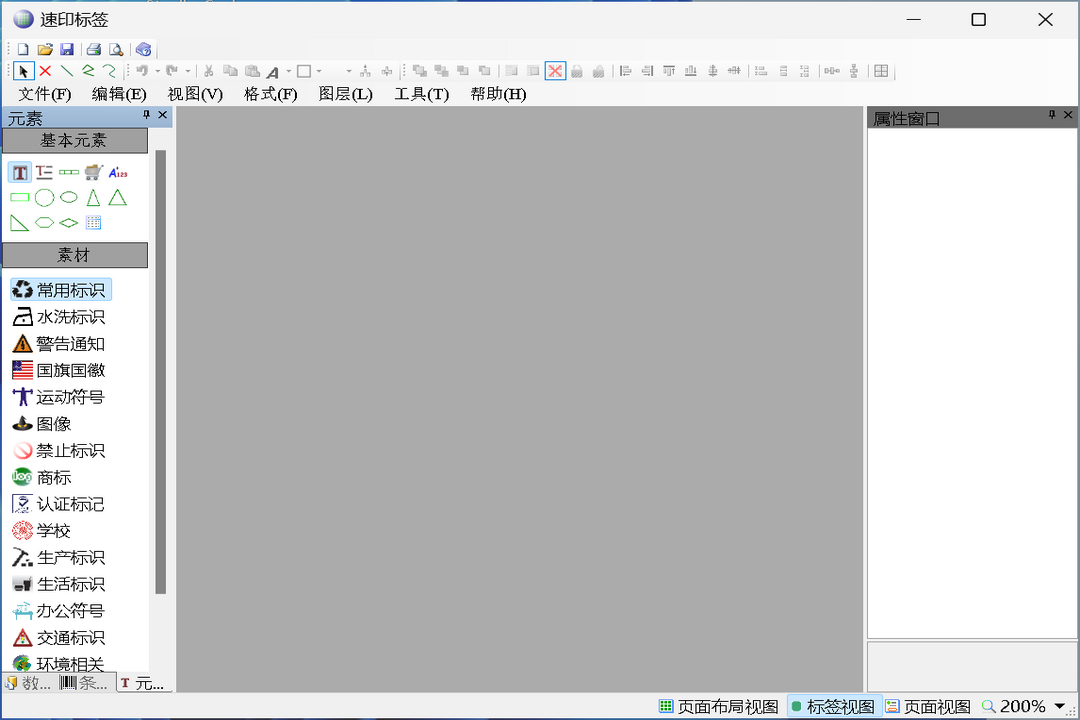Pin the 属性窗口 panel
The image size is (1080, 720).
1051,116
